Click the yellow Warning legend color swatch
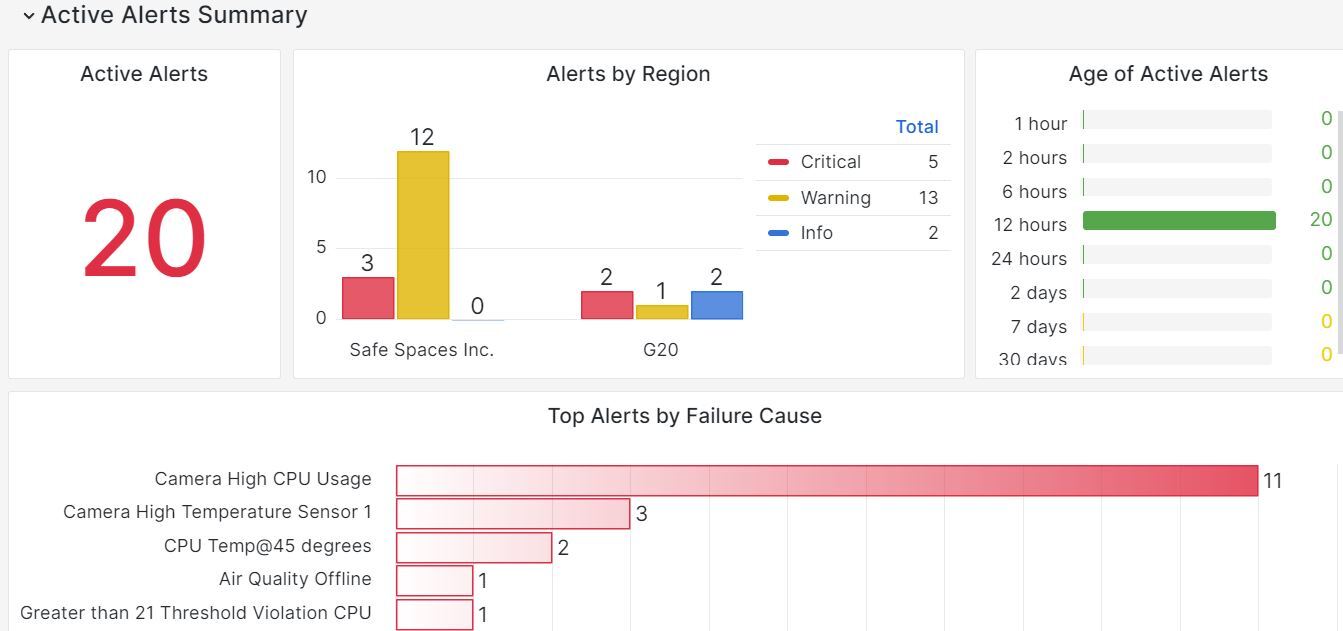Viewport: 1343px width, 631px height. pos(778,198)
